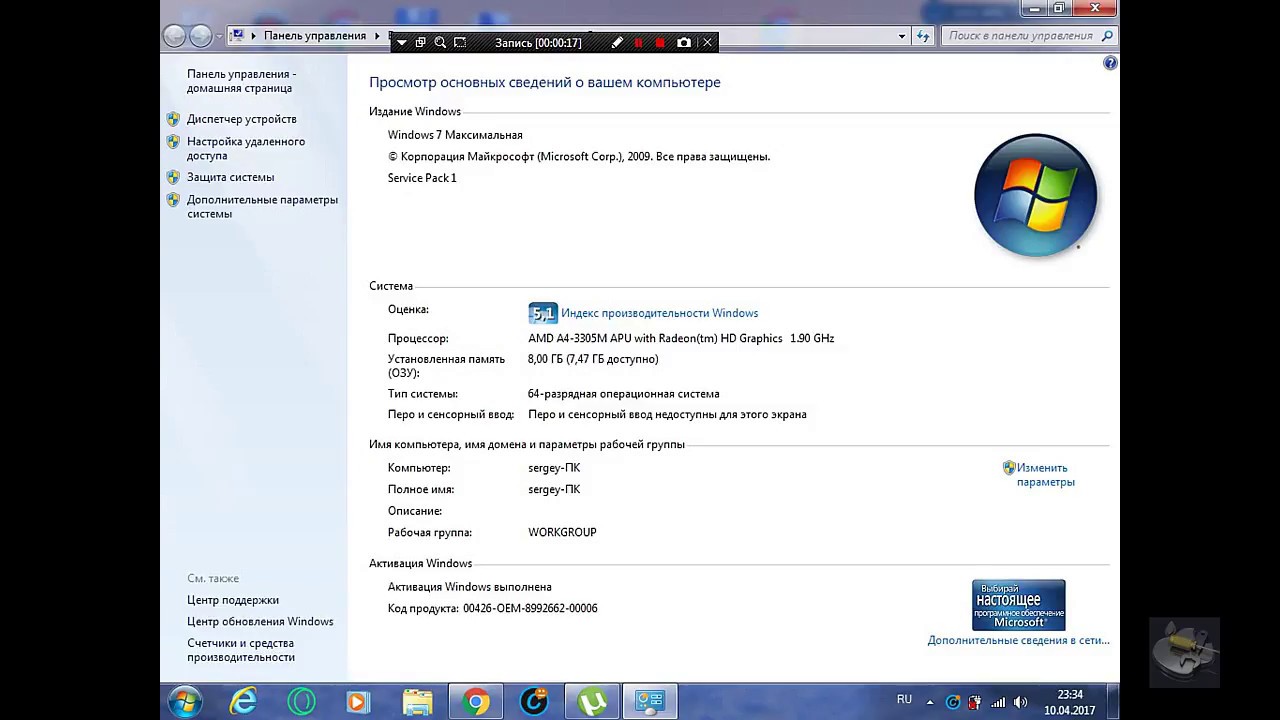1280x720 pixels.
Task: Close the recorder toolbar
Action: click(707, 43)
